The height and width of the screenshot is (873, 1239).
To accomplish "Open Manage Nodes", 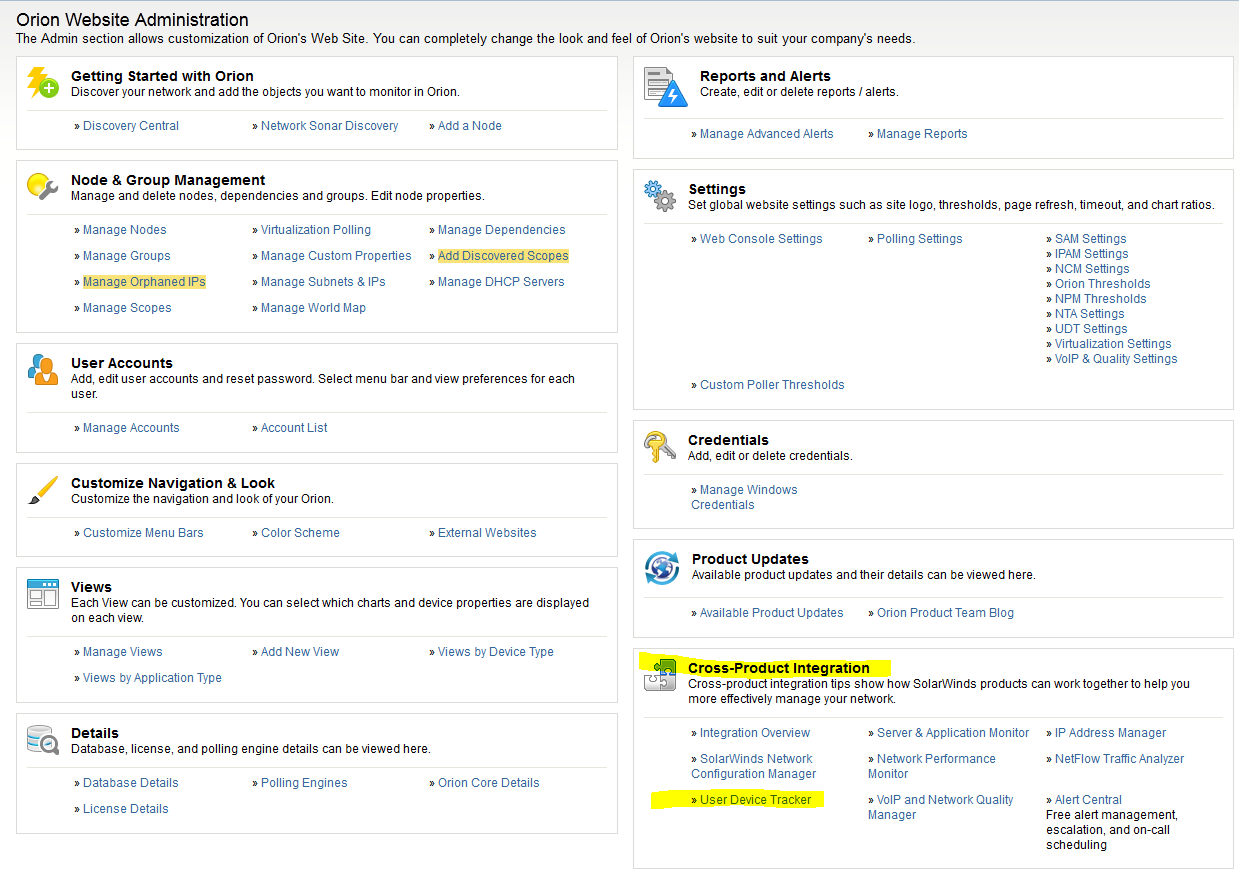I will 125,230.
